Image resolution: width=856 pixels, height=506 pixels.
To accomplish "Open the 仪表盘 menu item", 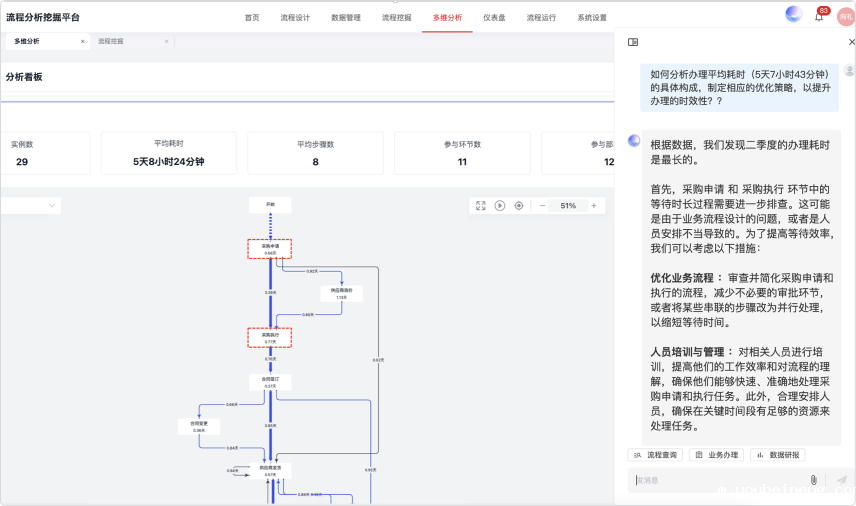I will pos(494,18).
